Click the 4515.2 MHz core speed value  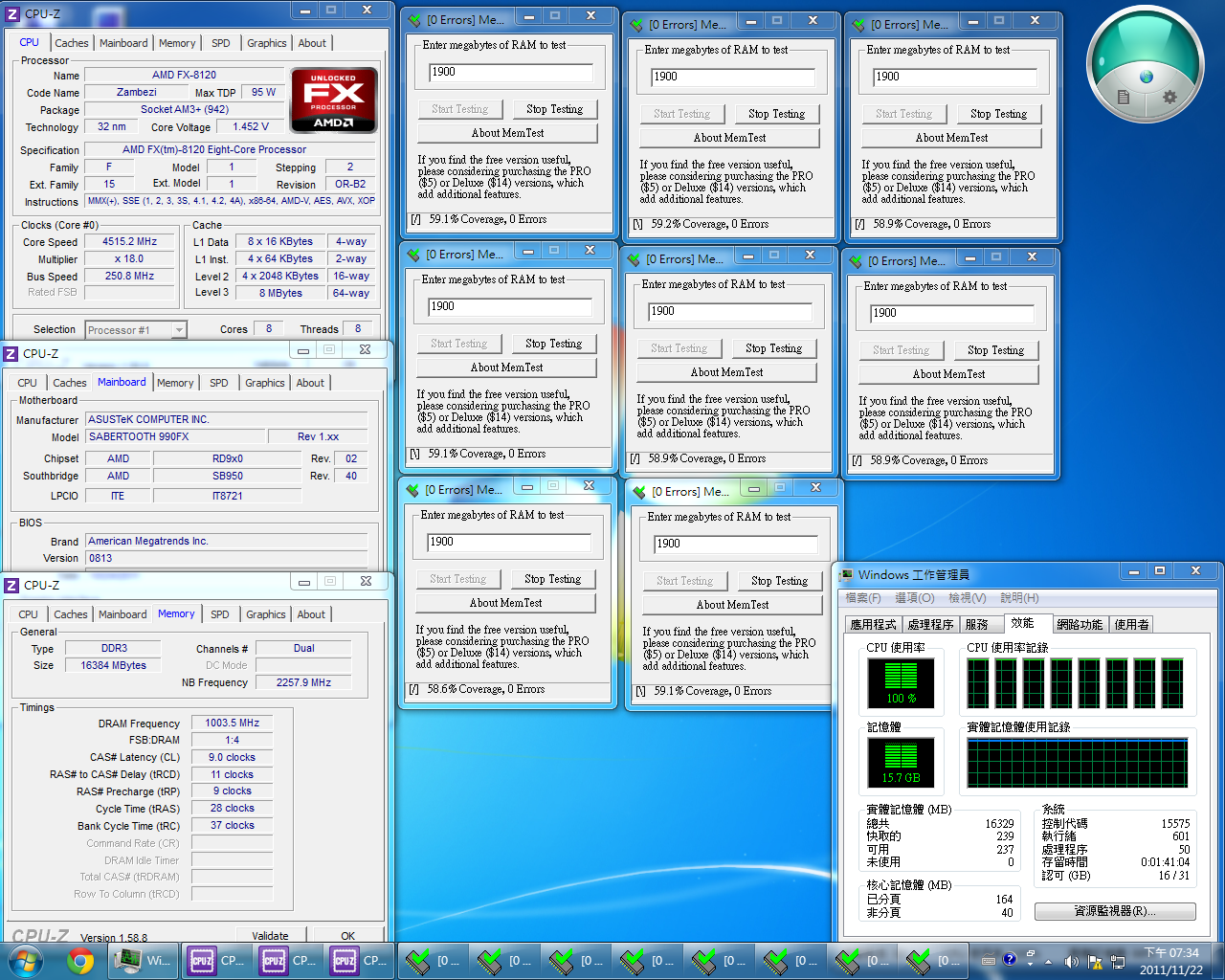tap(130, 242)
